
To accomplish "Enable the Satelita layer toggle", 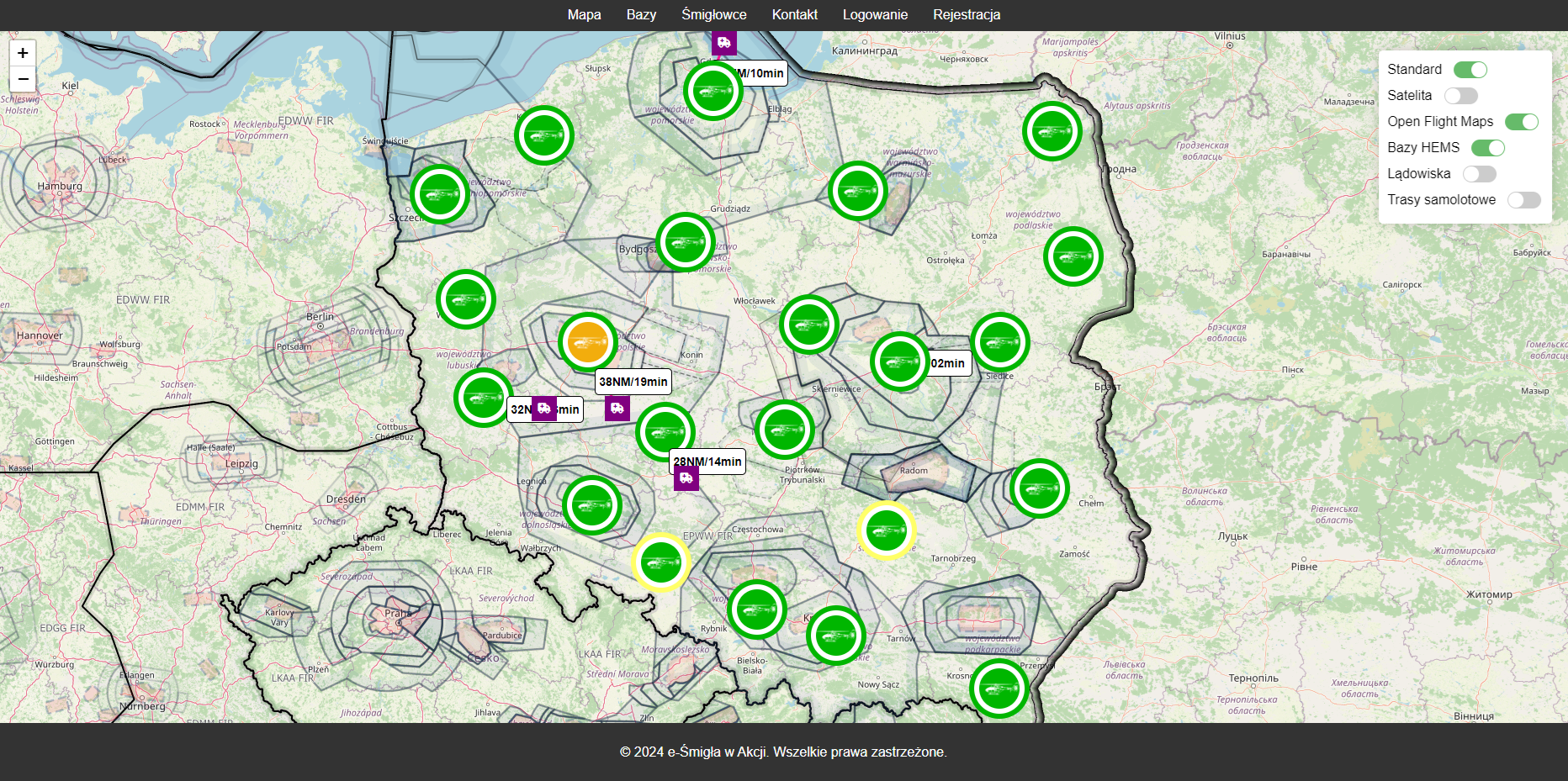I will [1461, 96].
